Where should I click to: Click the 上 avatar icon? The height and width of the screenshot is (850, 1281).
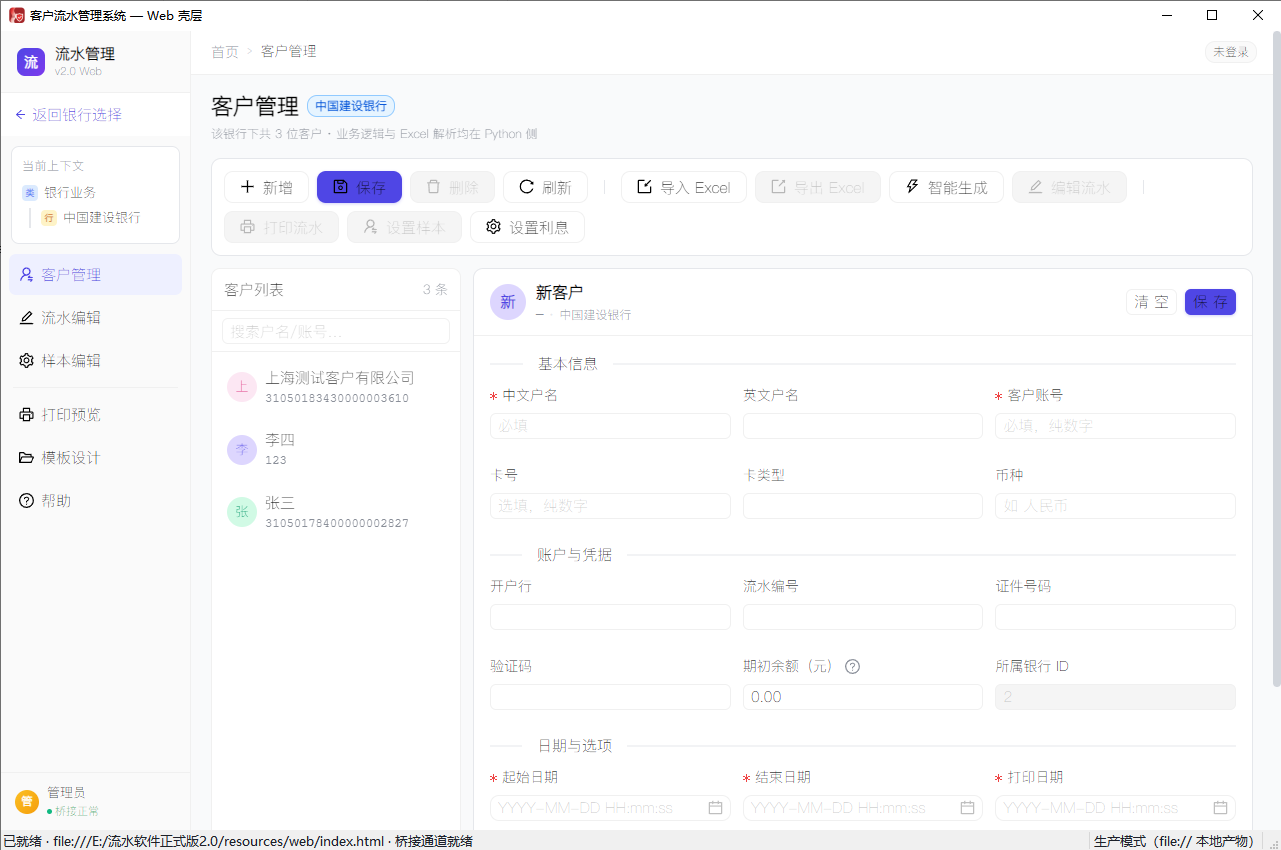point(242,387)
